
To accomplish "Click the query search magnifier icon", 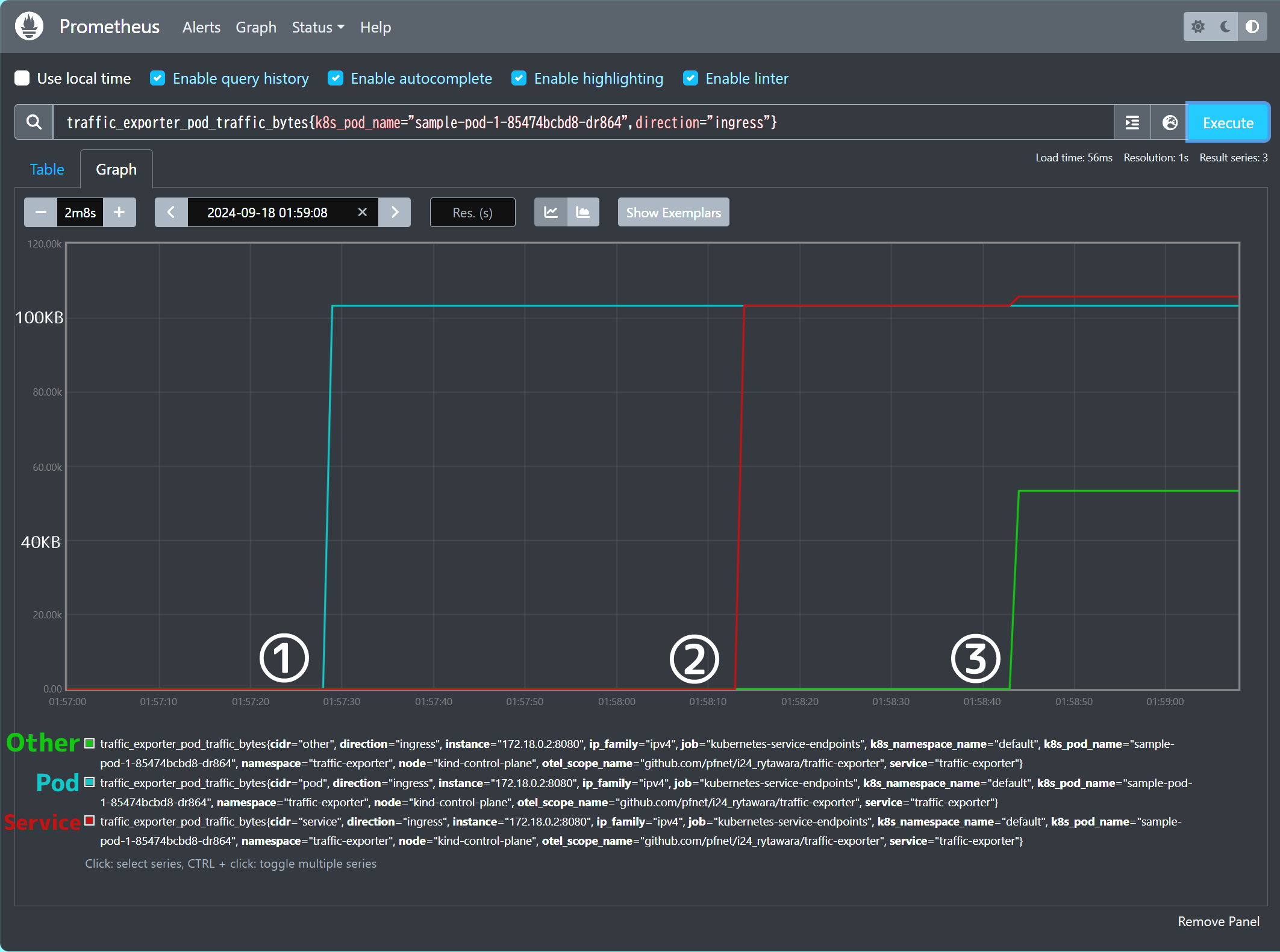I will (x=34, y=122).
